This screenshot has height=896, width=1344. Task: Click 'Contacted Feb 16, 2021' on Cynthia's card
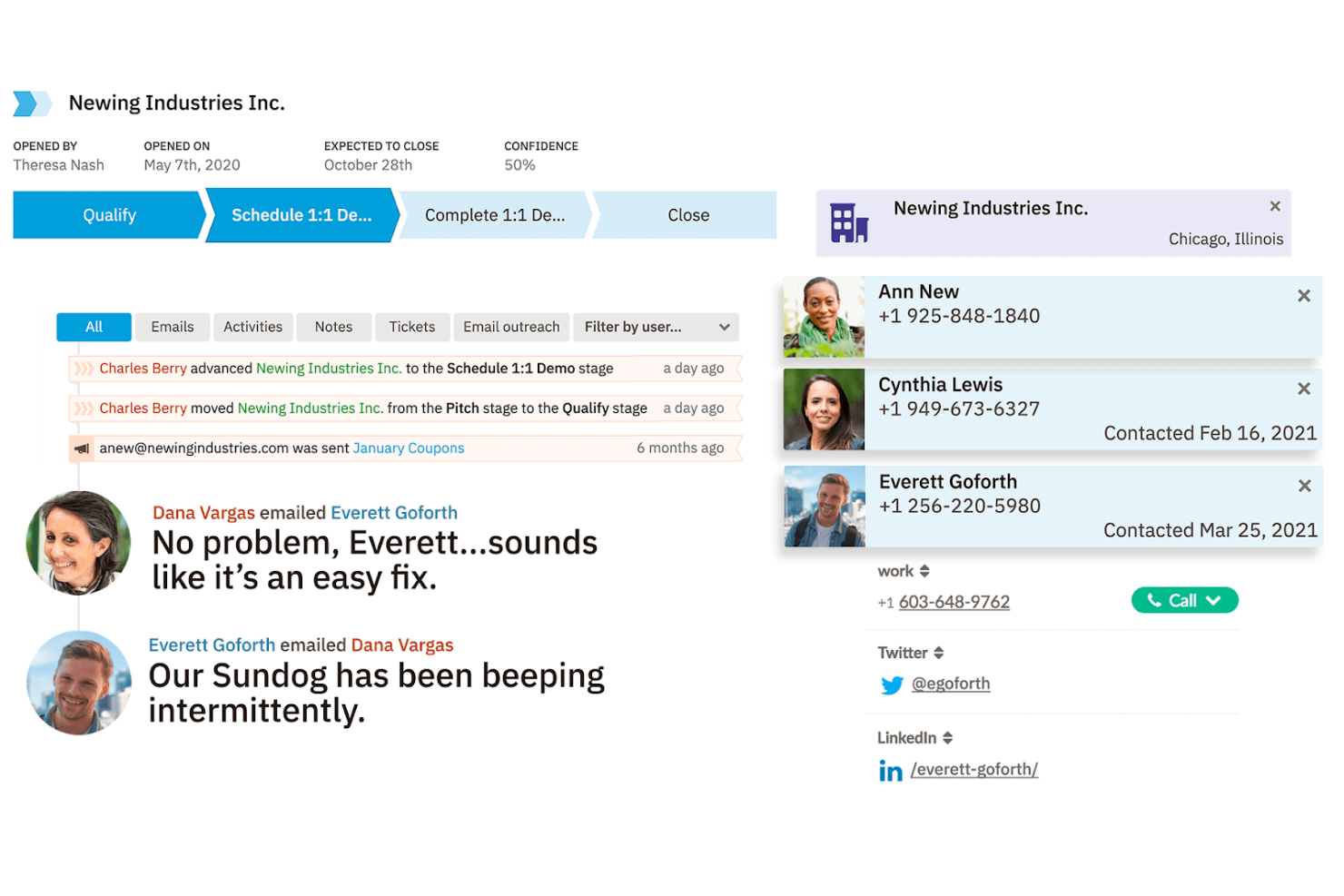tap(1210, 434)
